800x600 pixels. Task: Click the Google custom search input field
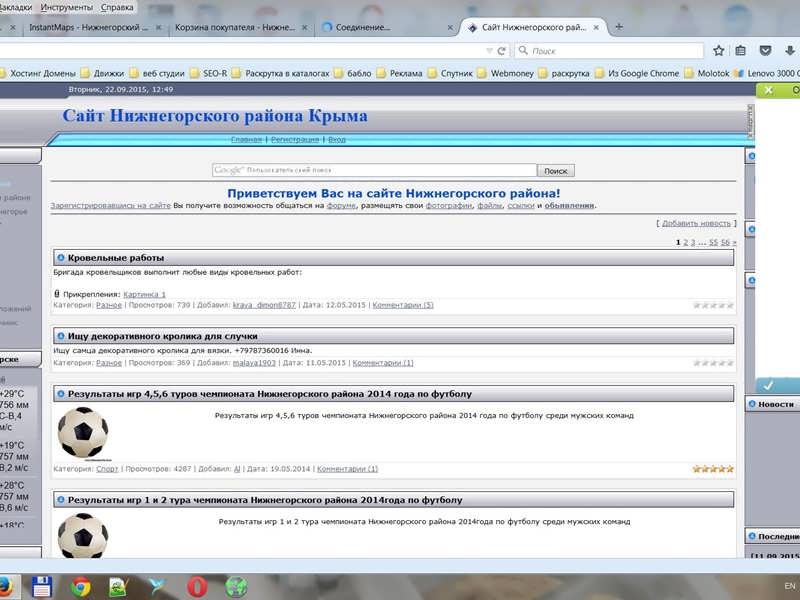[375, 171]
